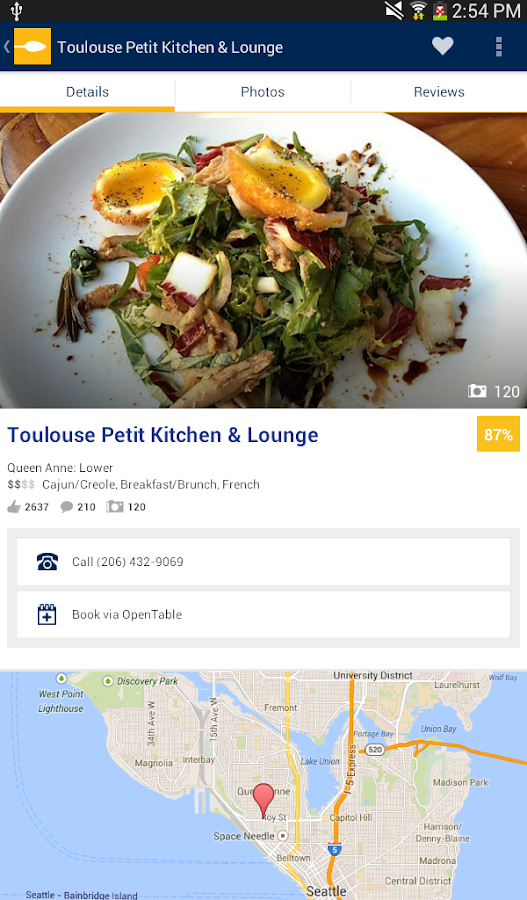The image size is (527, 900).
Task: Tap the 87% rating badge
Action: pyautogui.click(x=498, y=435)
